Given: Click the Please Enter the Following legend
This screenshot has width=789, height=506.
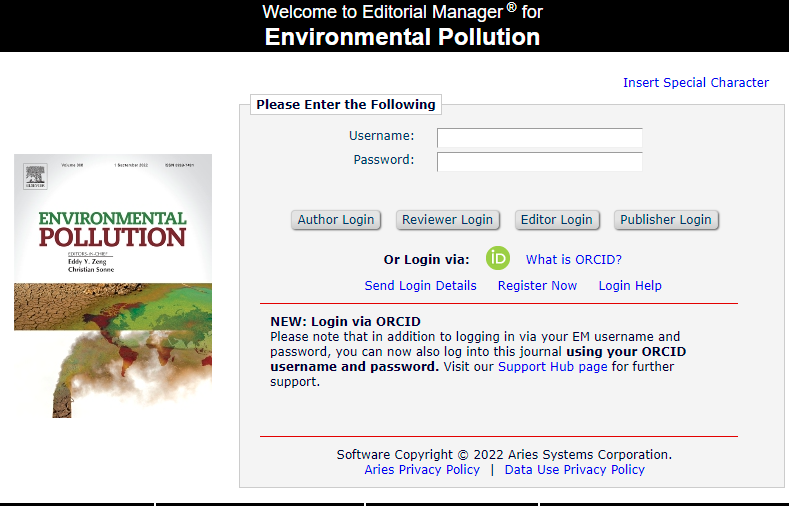Looking at the screenshot, I should coord(346,104).
